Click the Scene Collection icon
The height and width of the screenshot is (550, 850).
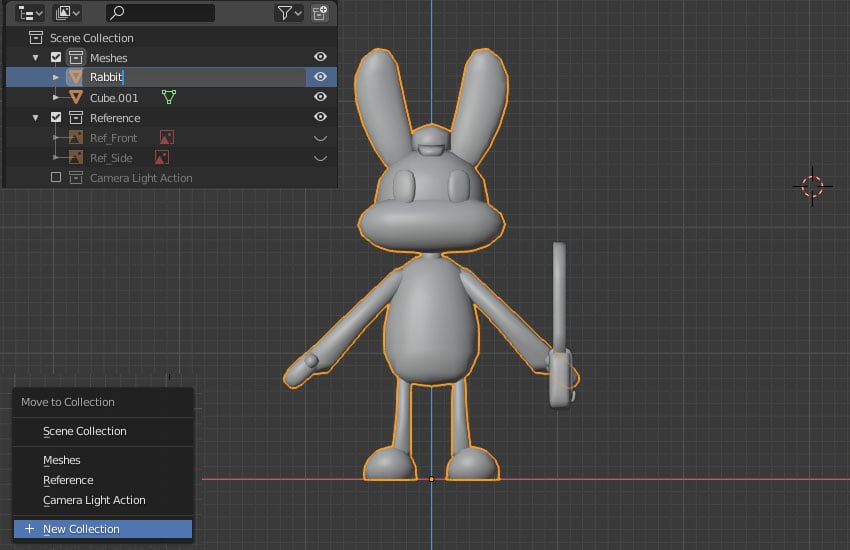(36, 38)
